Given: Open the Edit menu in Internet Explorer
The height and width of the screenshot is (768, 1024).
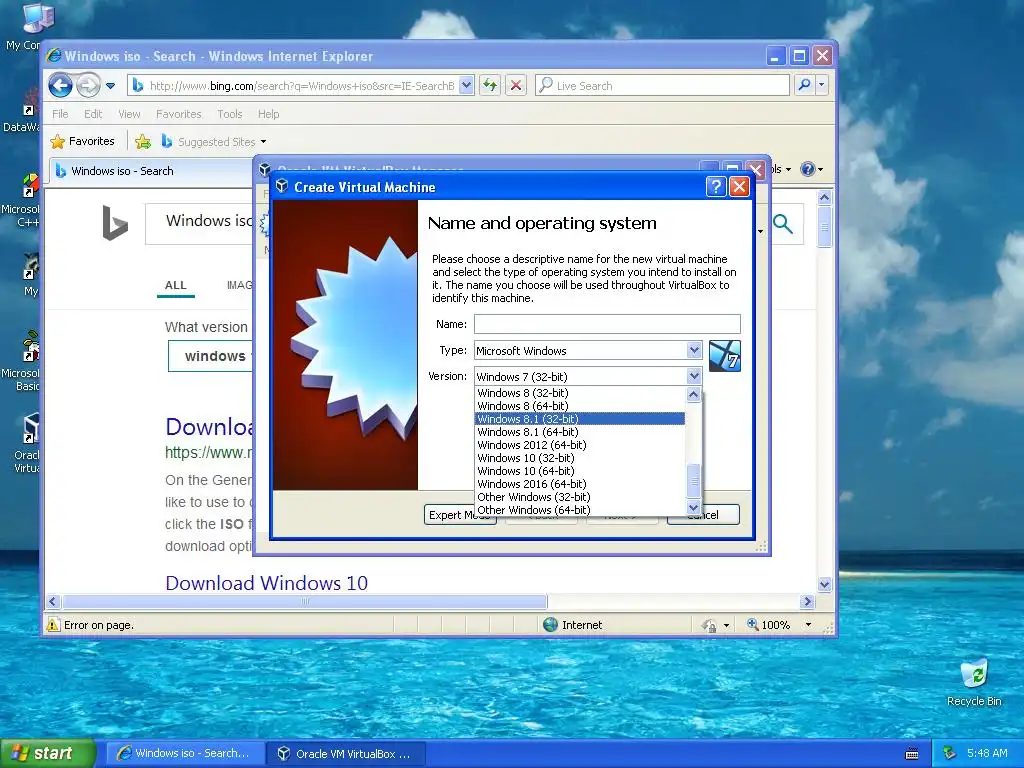Looking at the screenshot, I should [93, 114].
